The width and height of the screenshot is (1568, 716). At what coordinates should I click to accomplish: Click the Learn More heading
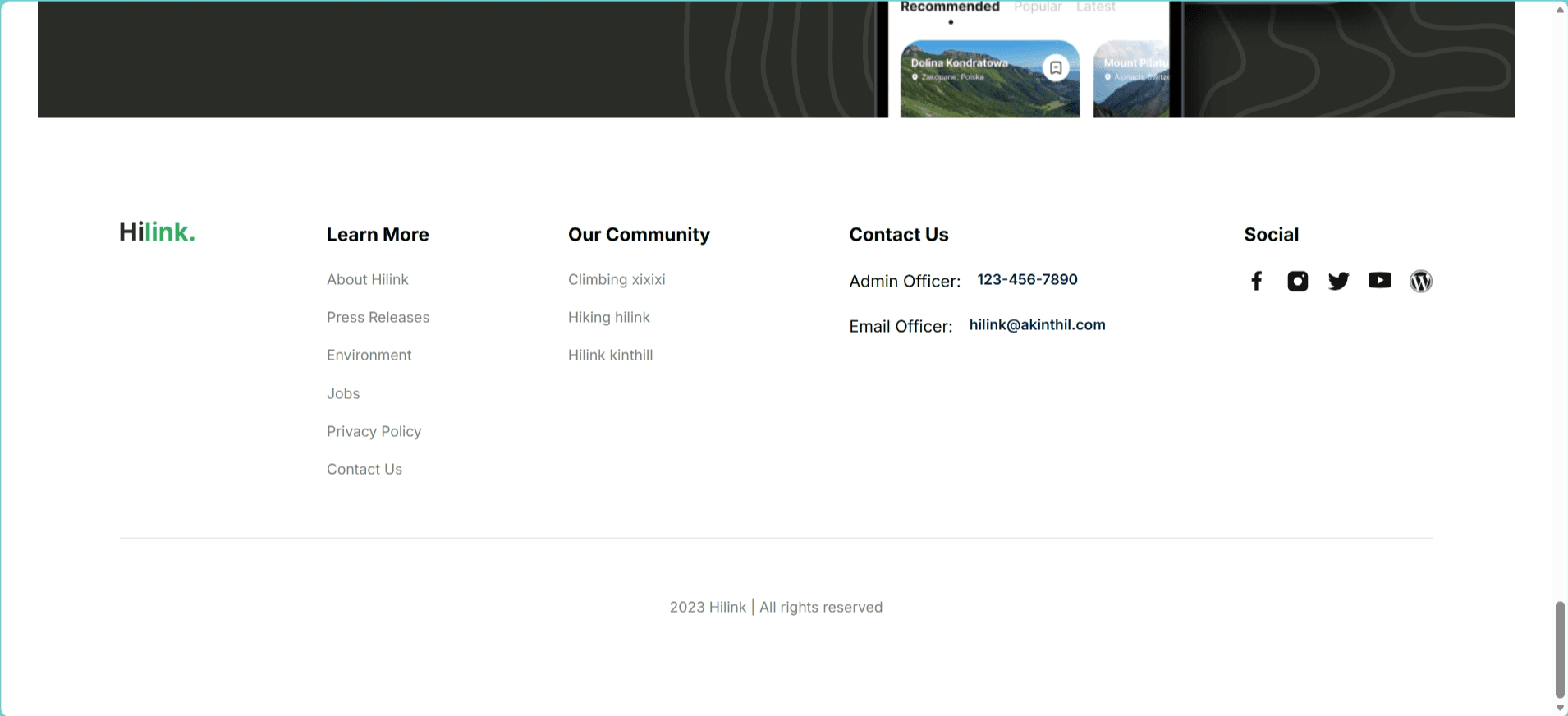pyautogui.click(x=378, y=234)
